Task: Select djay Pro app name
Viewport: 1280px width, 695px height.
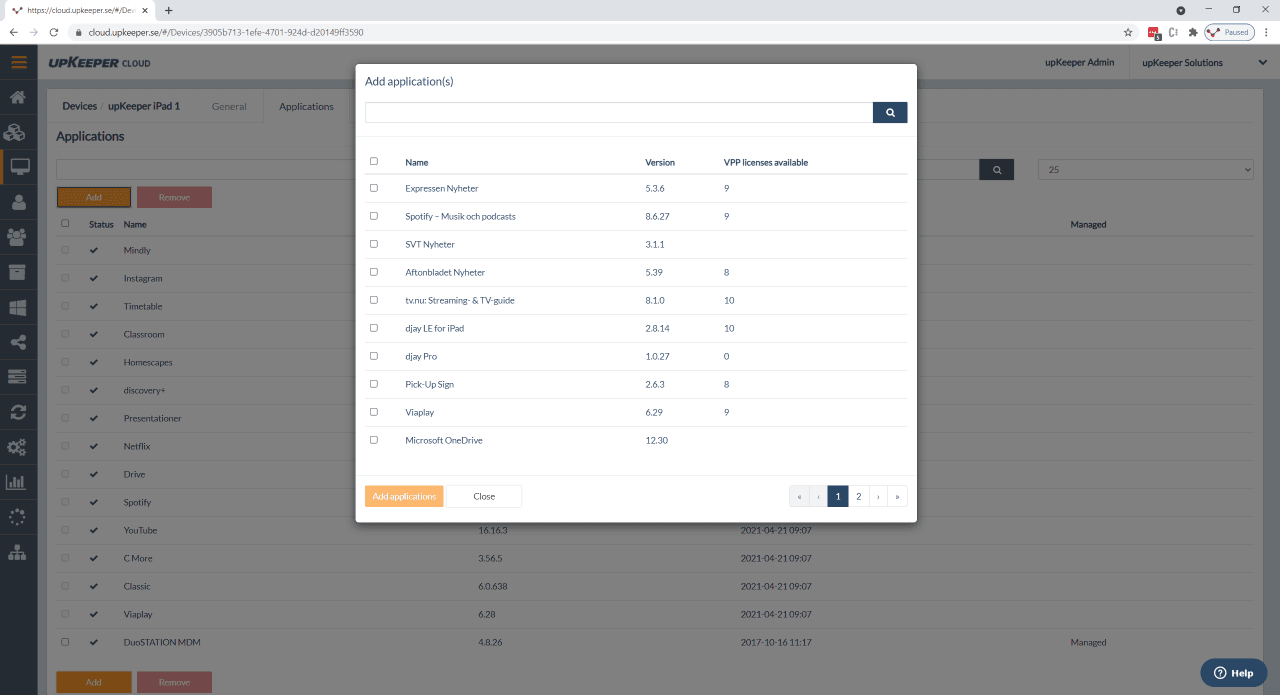Action: click(421, 356)
